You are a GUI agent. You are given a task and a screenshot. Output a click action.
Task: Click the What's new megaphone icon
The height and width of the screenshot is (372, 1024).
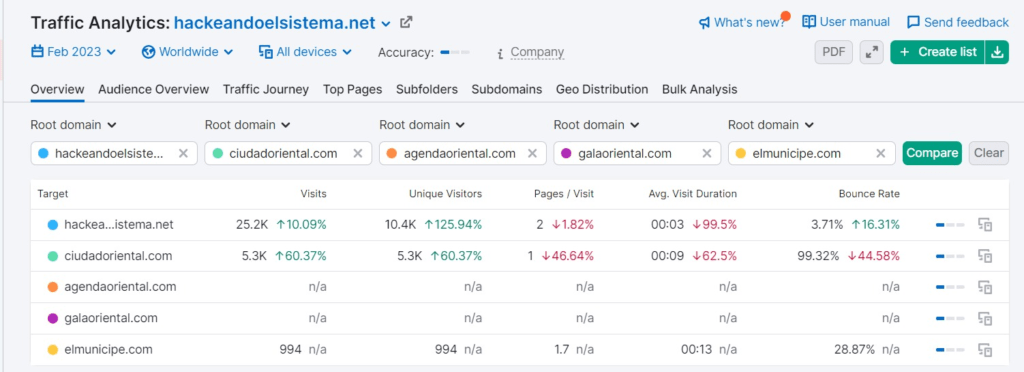[704, 23]
